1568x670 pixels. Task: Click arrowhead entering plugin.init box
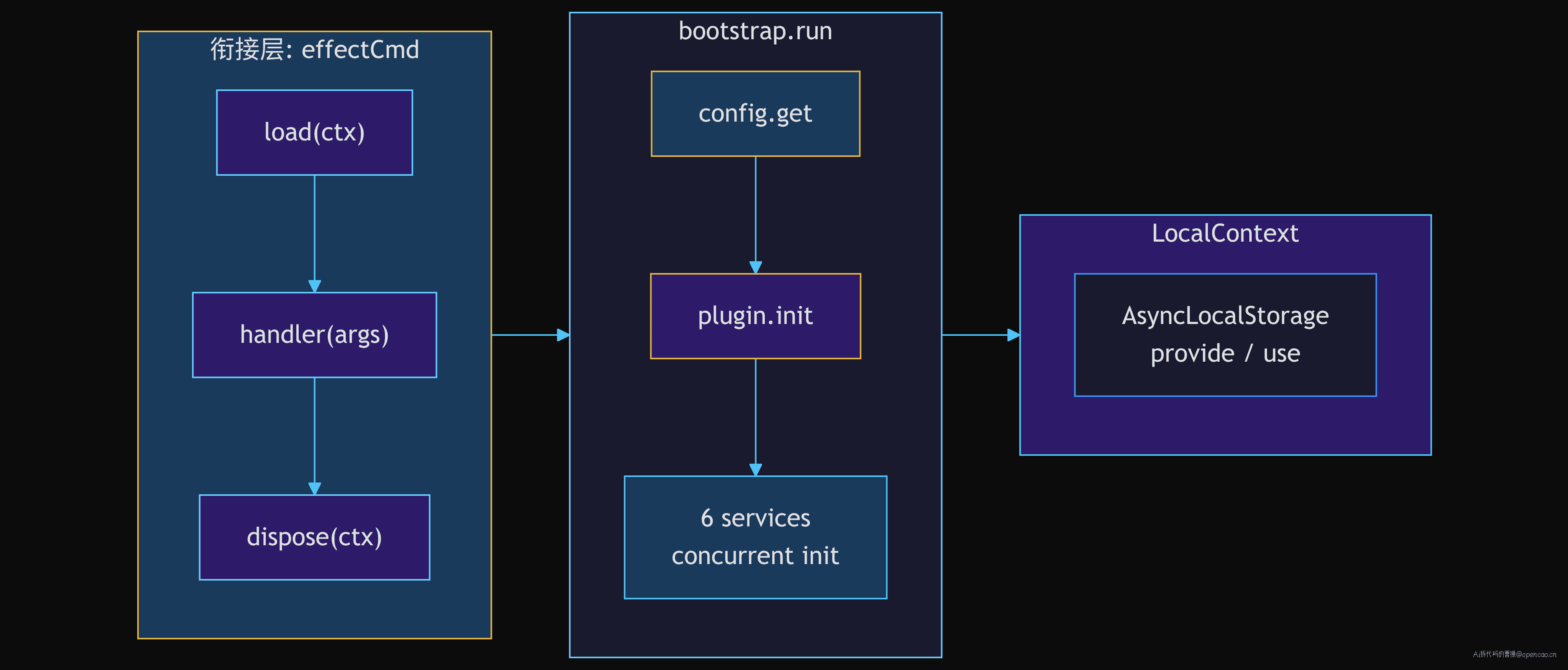click(x=755, y=268)
